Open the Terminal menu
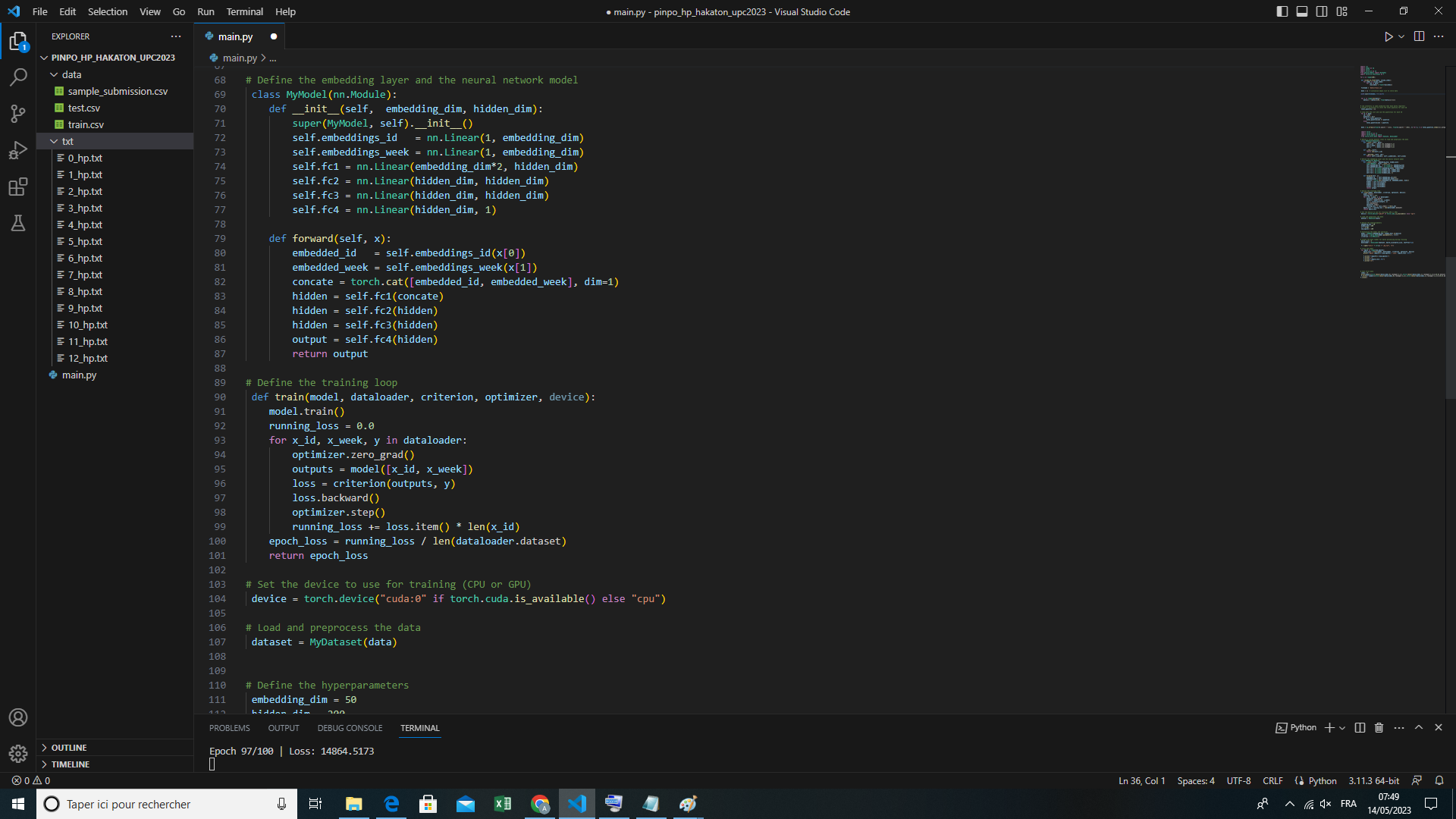1456x819 pixels. (244, 11)
